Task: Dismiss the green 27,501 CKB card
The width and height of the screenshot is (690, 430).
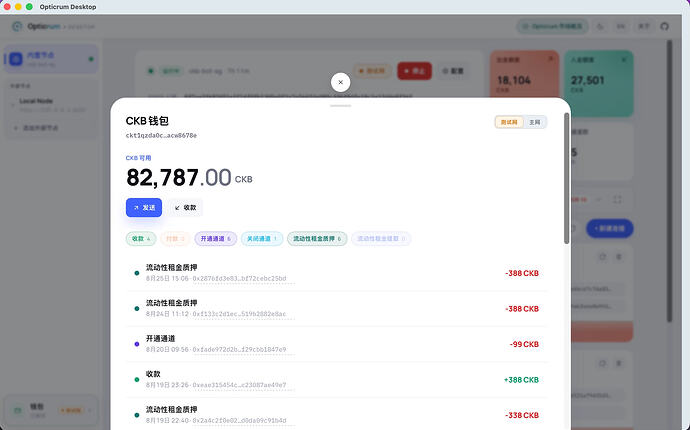Action: pos(624,59)
